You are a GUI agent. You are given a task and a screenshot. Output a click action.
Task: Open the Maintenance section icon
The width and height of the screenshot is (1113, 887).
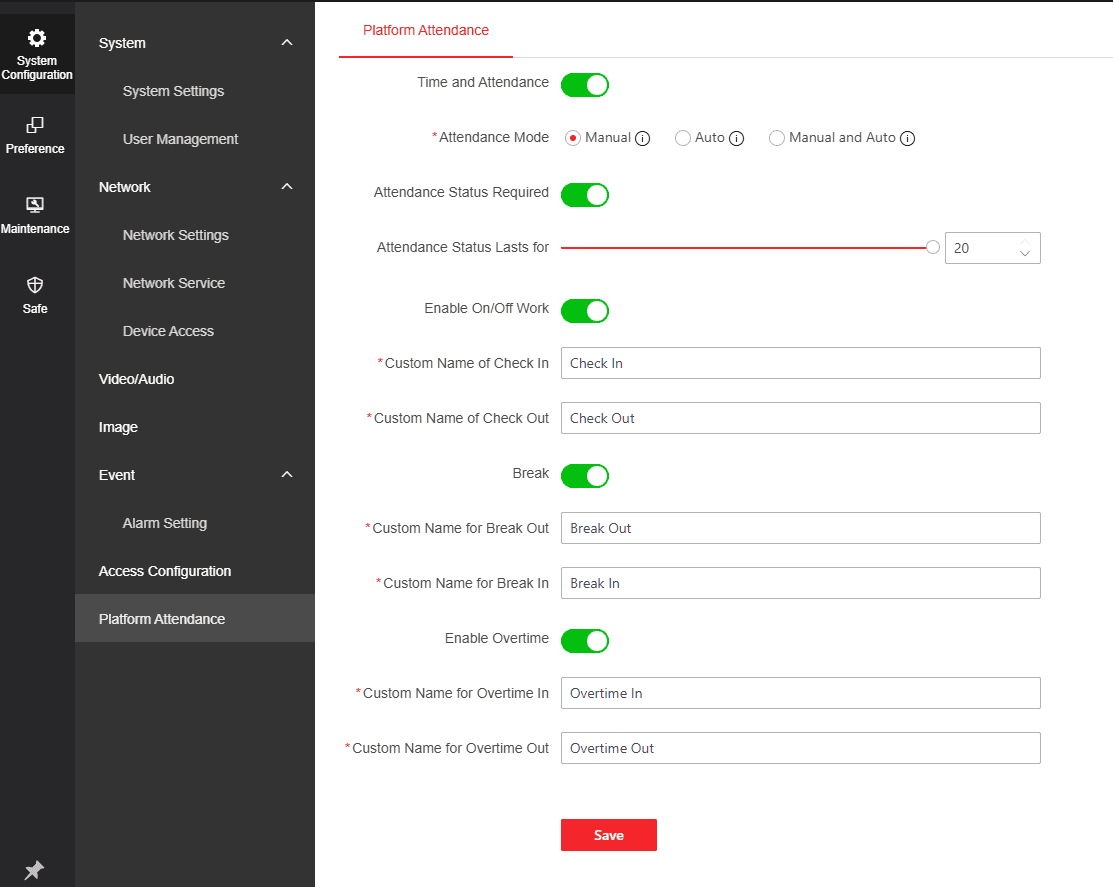pos(35,205)
